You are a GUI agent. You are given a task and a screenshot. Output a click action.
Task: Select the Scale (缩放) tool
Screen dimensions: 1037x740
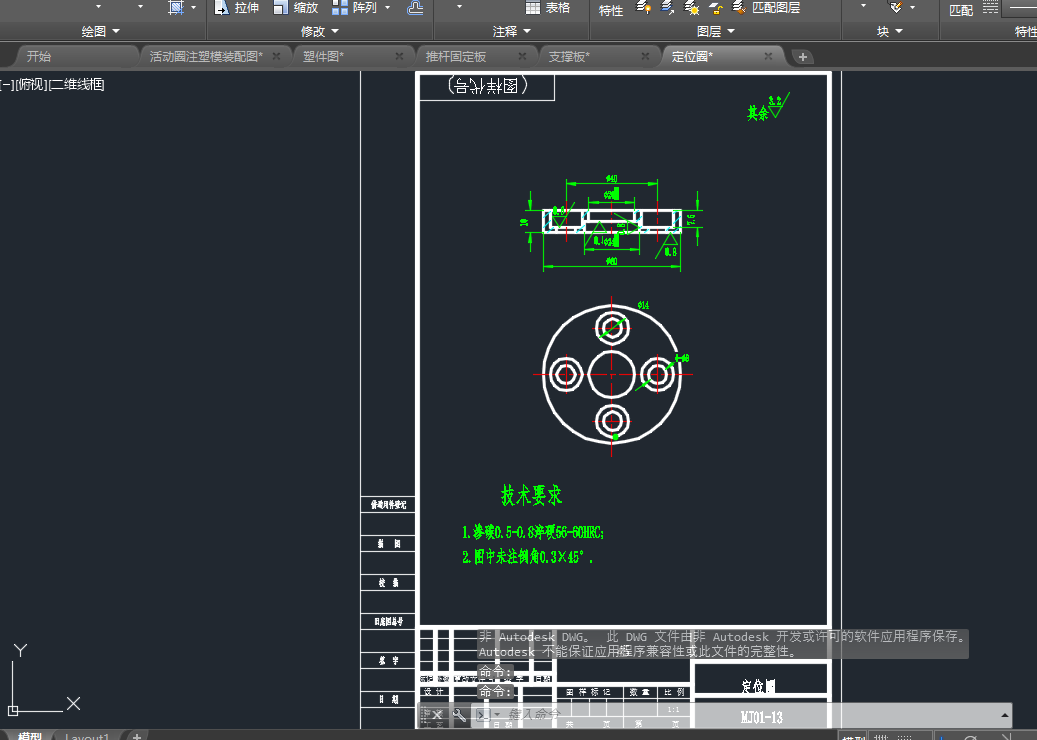click(x=296, y=7)
